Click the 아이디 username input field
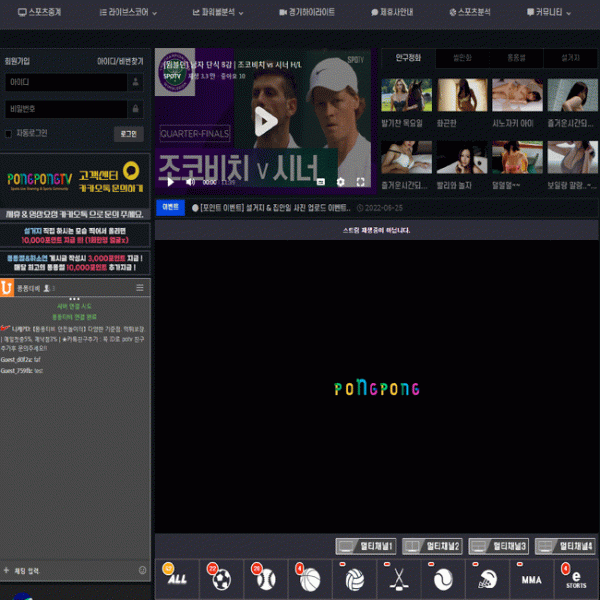Screen dimensions: 600x600 tap(66, 82)
